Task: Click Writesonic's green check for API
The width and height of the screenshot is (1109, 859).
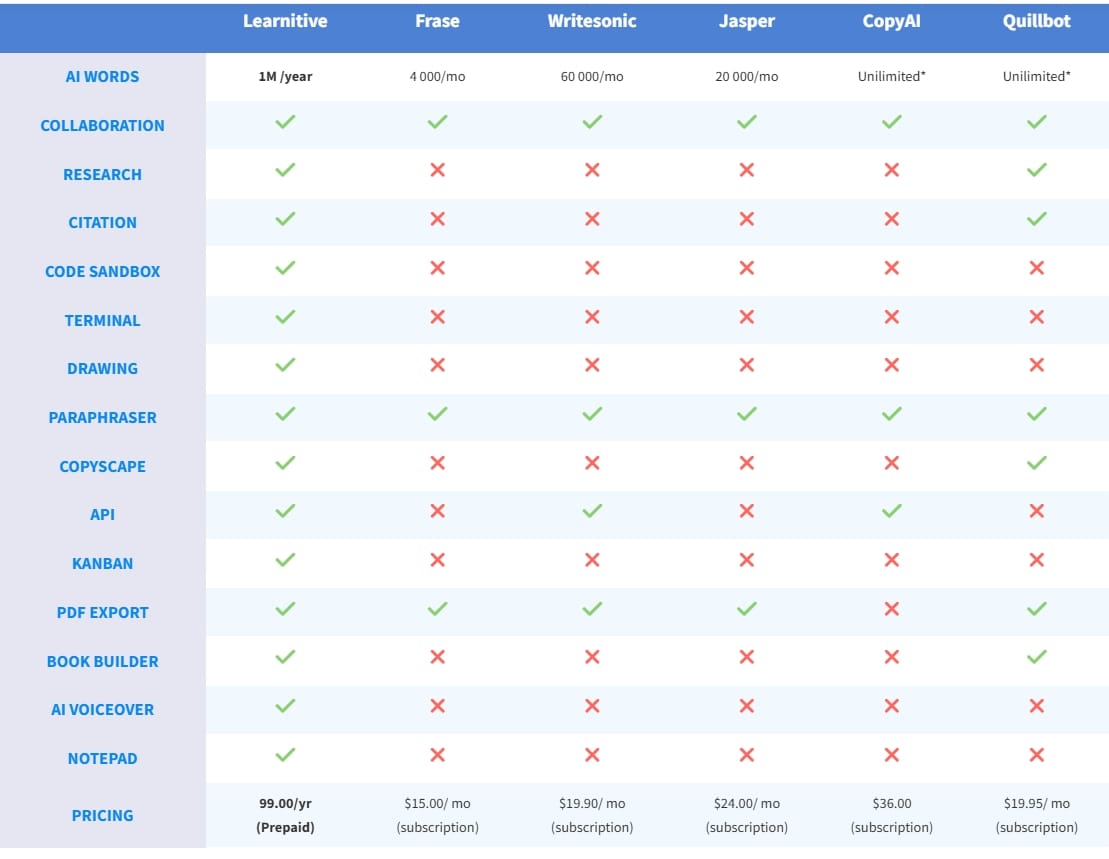Action: click(x=592, y=511)
